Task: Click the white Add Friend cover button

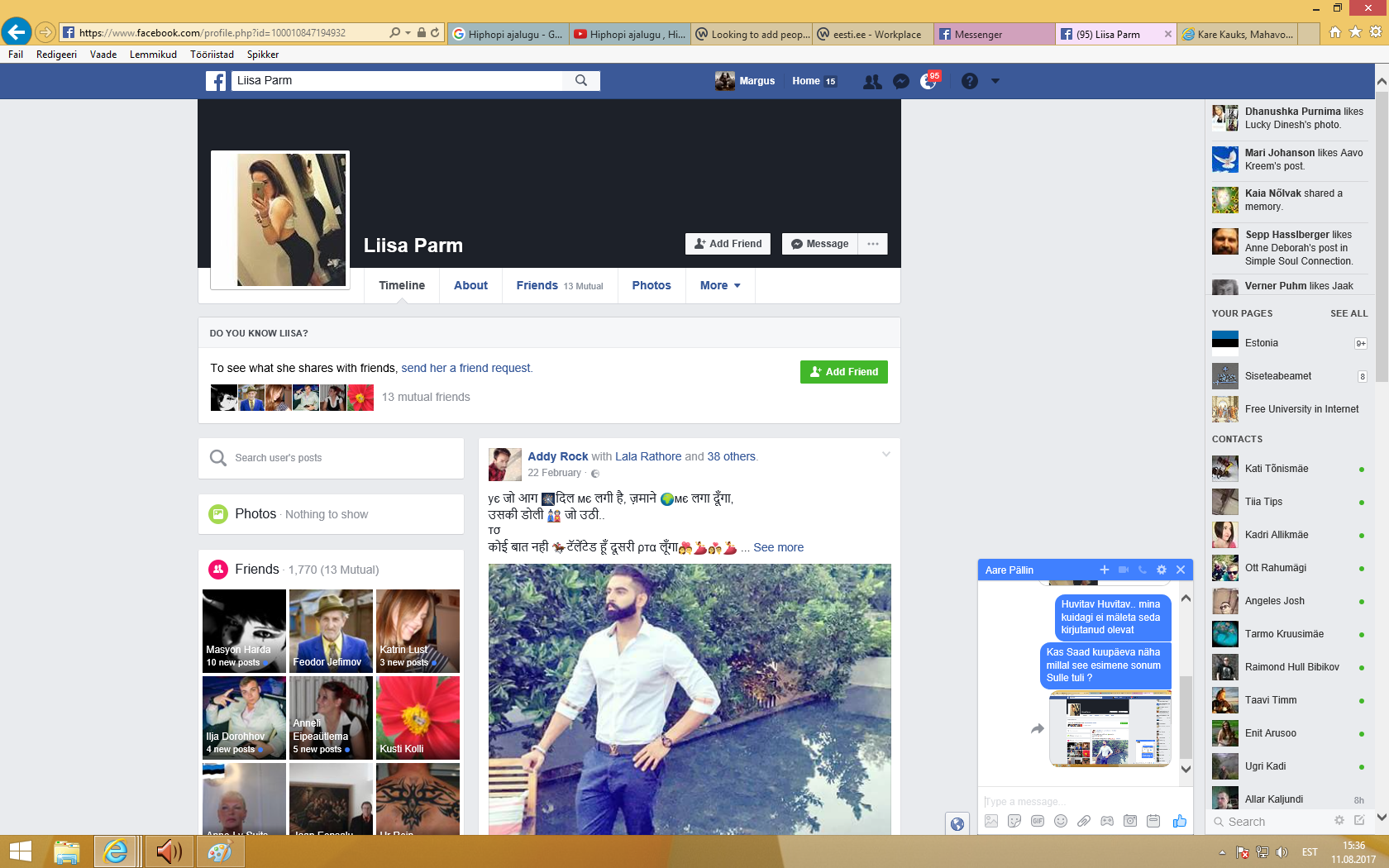Action: pos(728,244)
